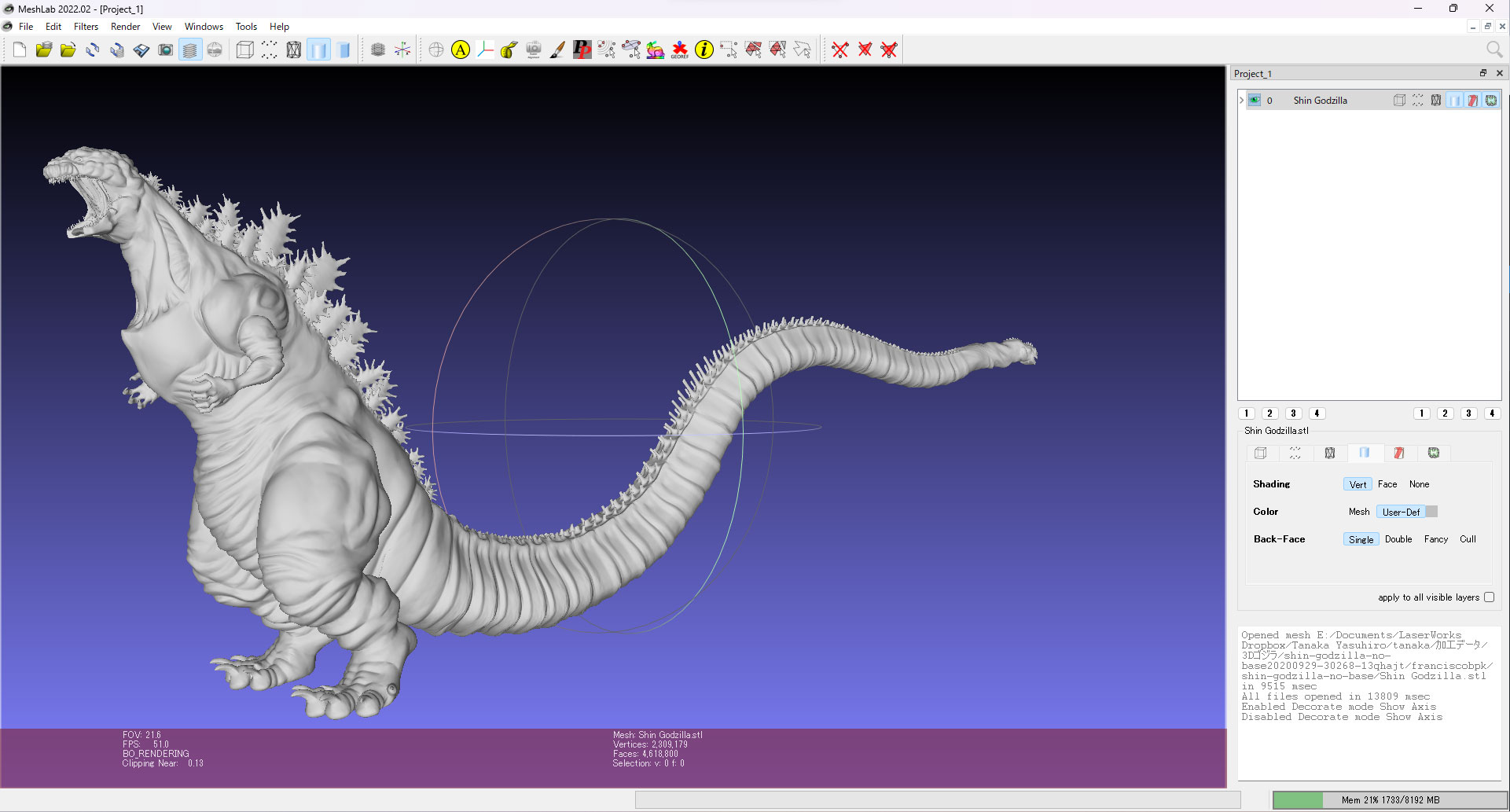Open the green edge decorator settings tab
1510x812 pixels.
[x=1434, y=454]
